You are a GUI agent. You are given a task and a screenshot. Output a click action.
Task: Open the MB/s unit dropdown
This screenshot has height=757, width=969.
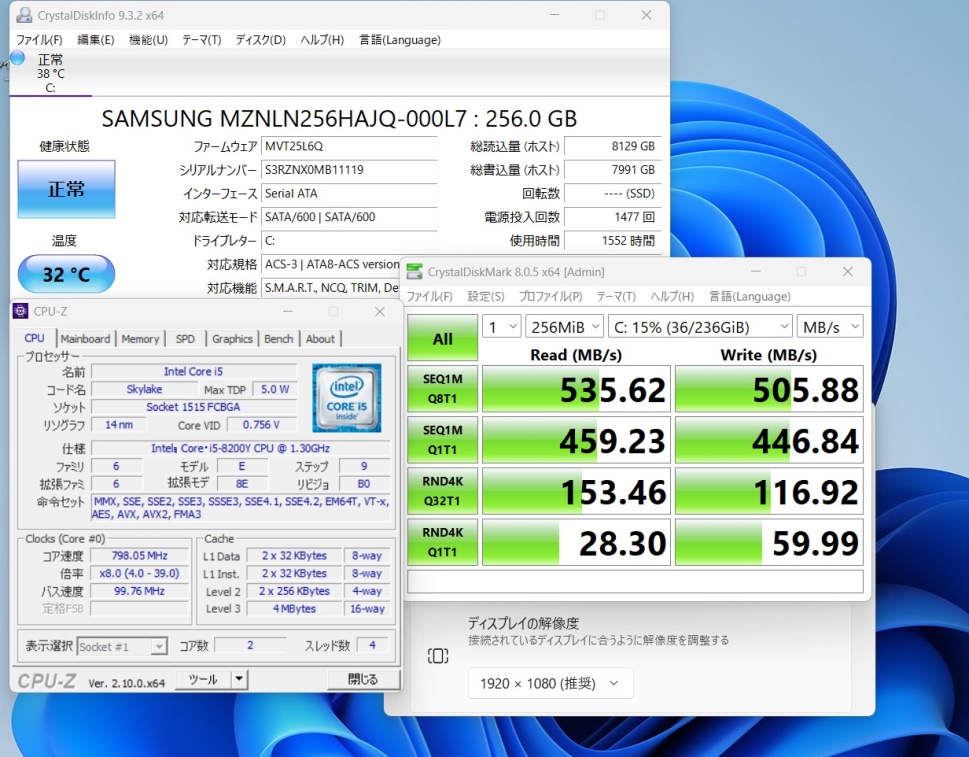[x=830, y=327]
